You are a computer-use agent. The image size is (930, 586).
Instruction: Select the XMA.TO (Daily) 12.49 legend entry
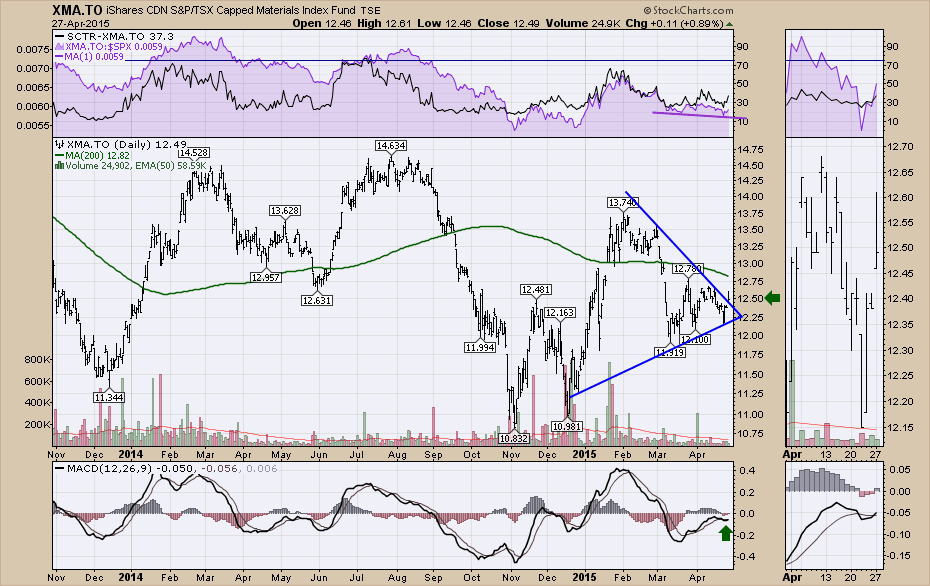[121, 144]
